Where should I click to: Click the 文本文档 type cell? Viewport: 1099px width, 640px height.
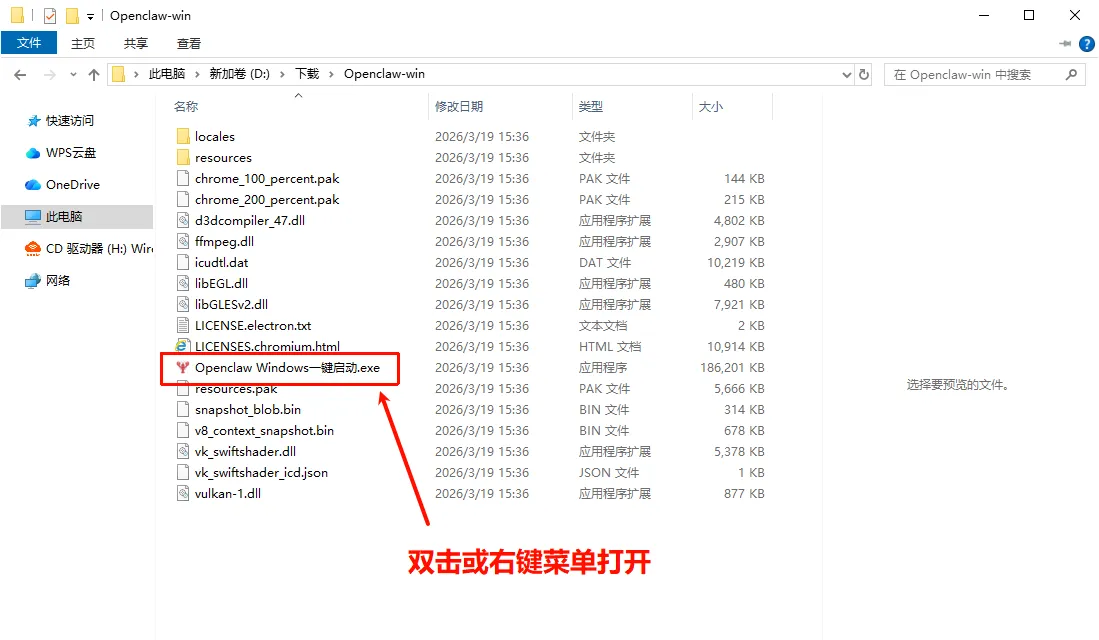[x=603, y=325]
